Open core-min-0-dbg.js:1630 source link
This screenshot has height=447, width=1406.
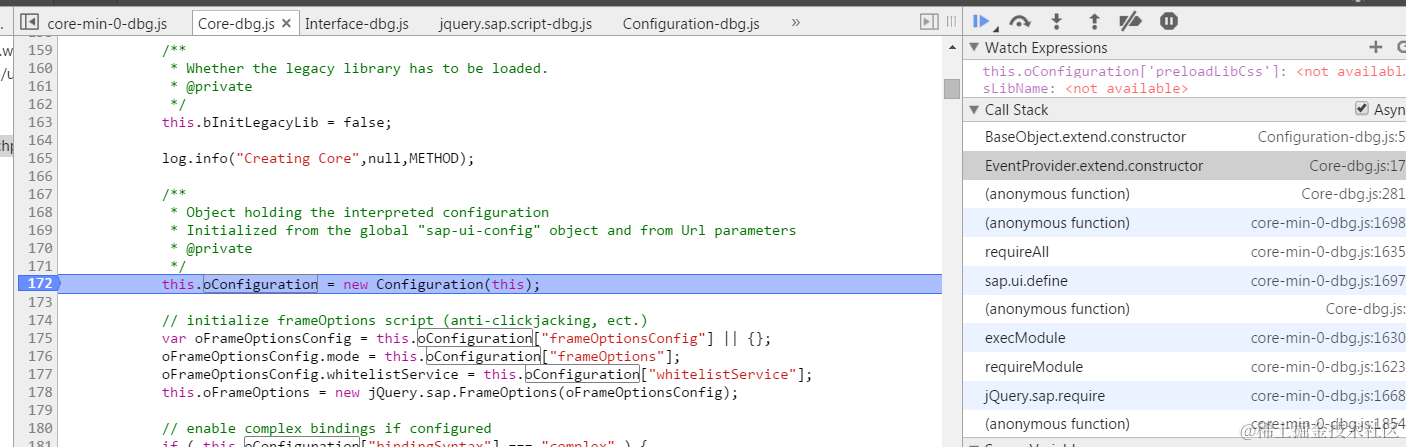click(1328, 338)
